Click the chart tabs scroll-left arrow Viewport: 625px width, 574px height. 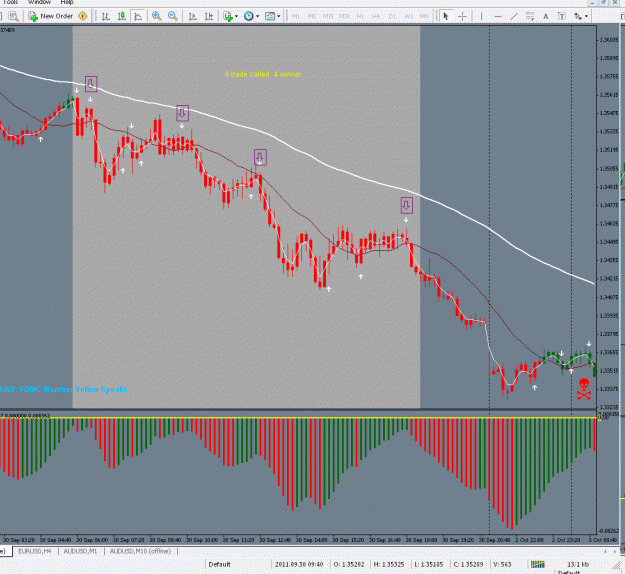605,551
